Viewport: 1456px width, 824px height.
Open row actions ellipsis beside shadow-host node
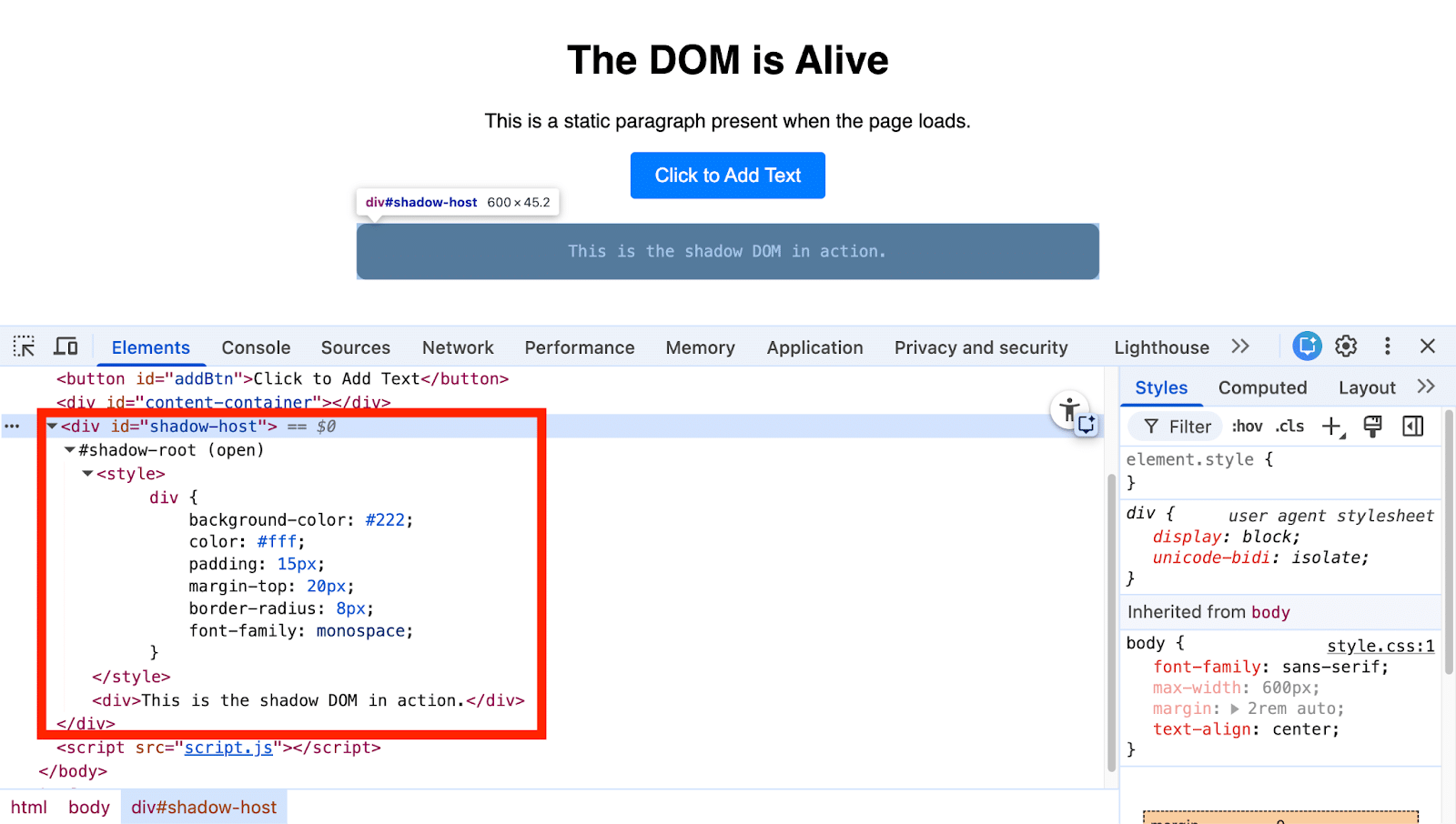coord(12,426)
